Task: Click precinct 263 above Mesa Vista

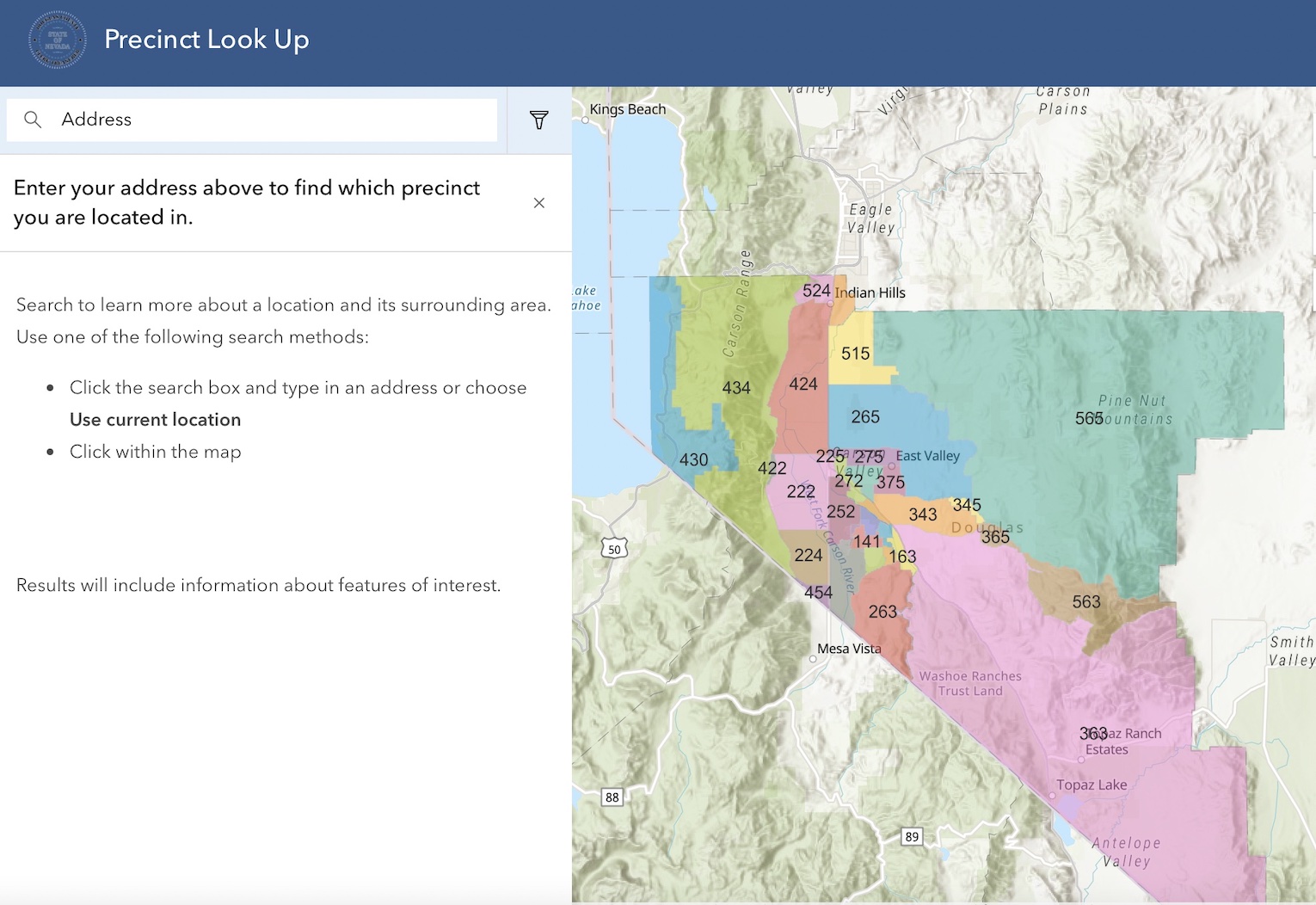Action: coord(882,612)
